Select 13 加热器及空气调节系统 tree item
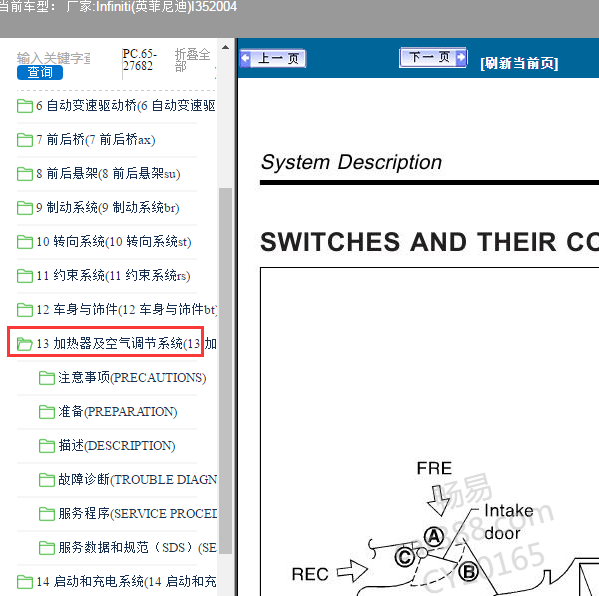This screenshot has width=599, height=596. [126, 344]
